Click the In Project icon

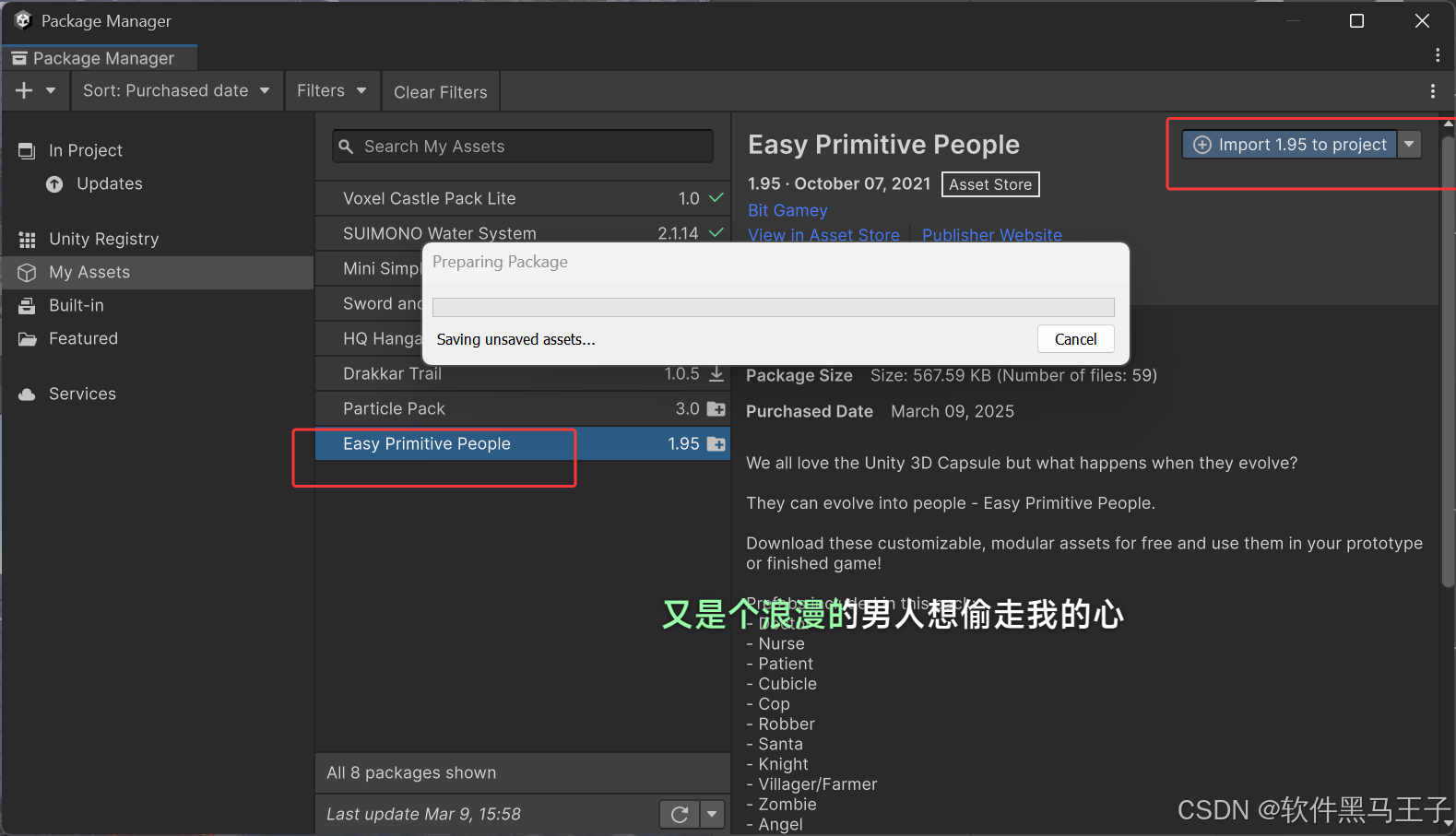(27, 150)
